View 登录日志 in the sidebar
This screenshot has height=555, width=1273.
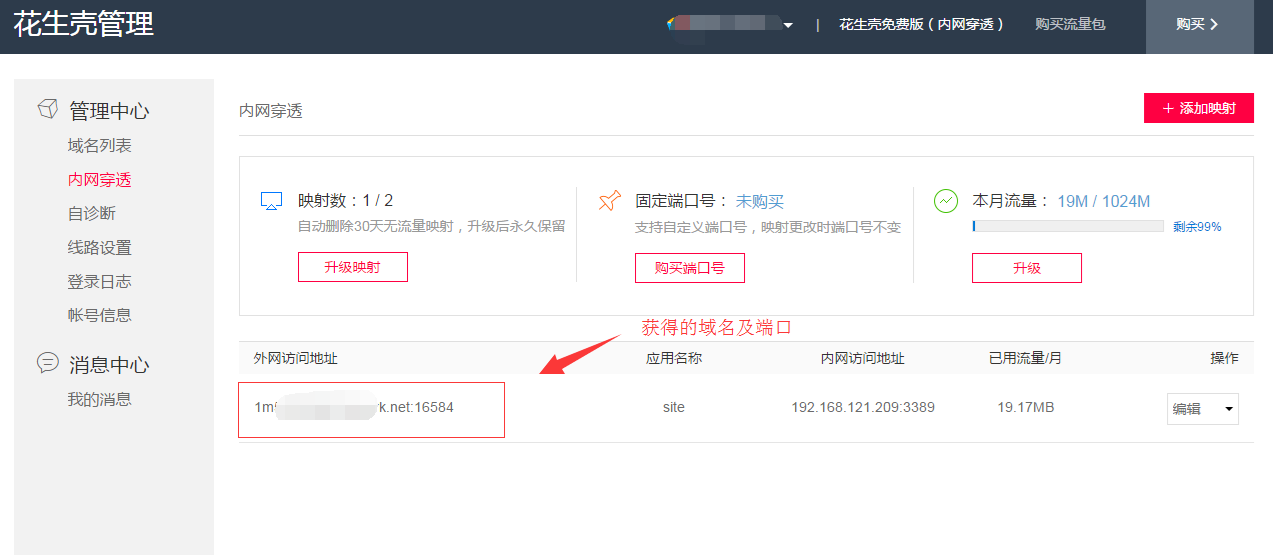coord(99,282)
